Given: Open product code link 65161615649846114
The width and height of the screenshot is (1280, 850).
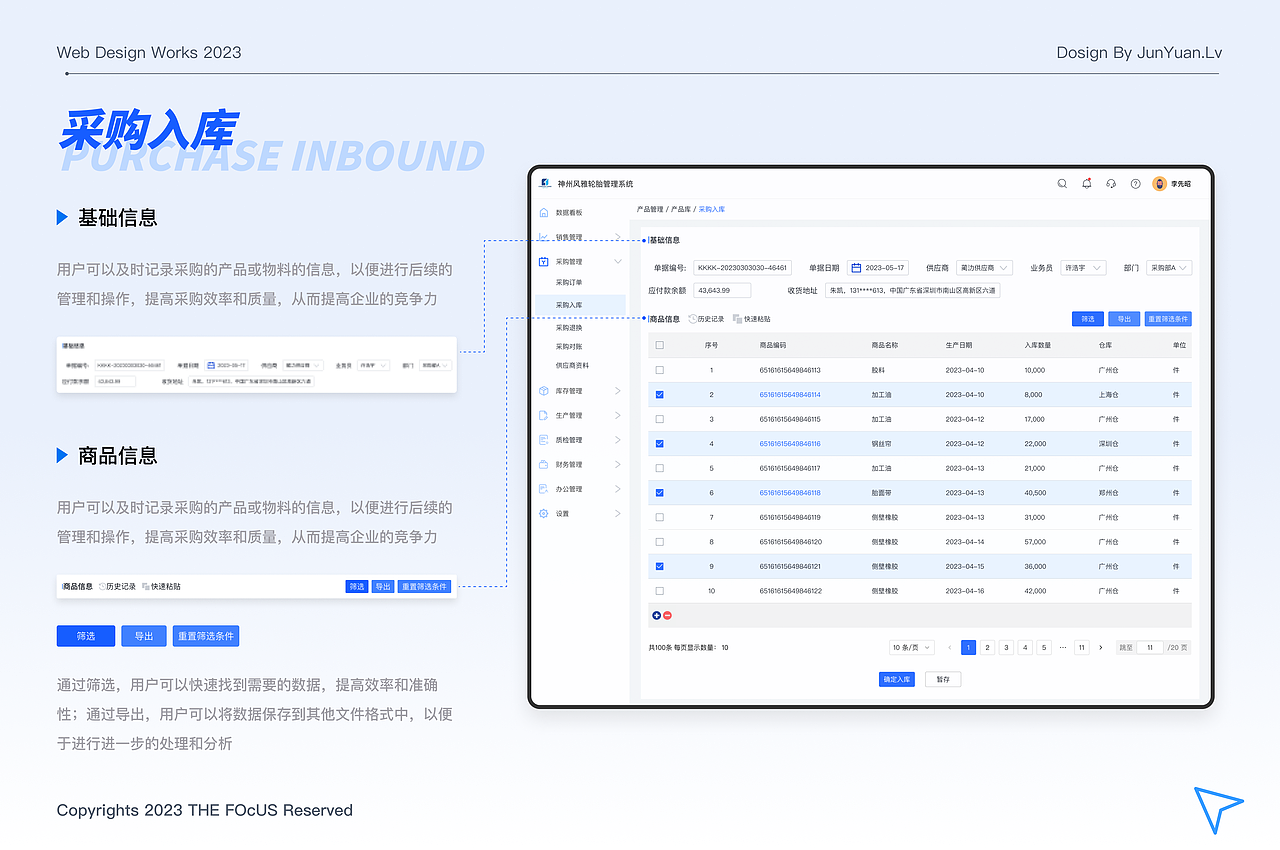Looking at the screenshot, I should [x=790, y=395].
